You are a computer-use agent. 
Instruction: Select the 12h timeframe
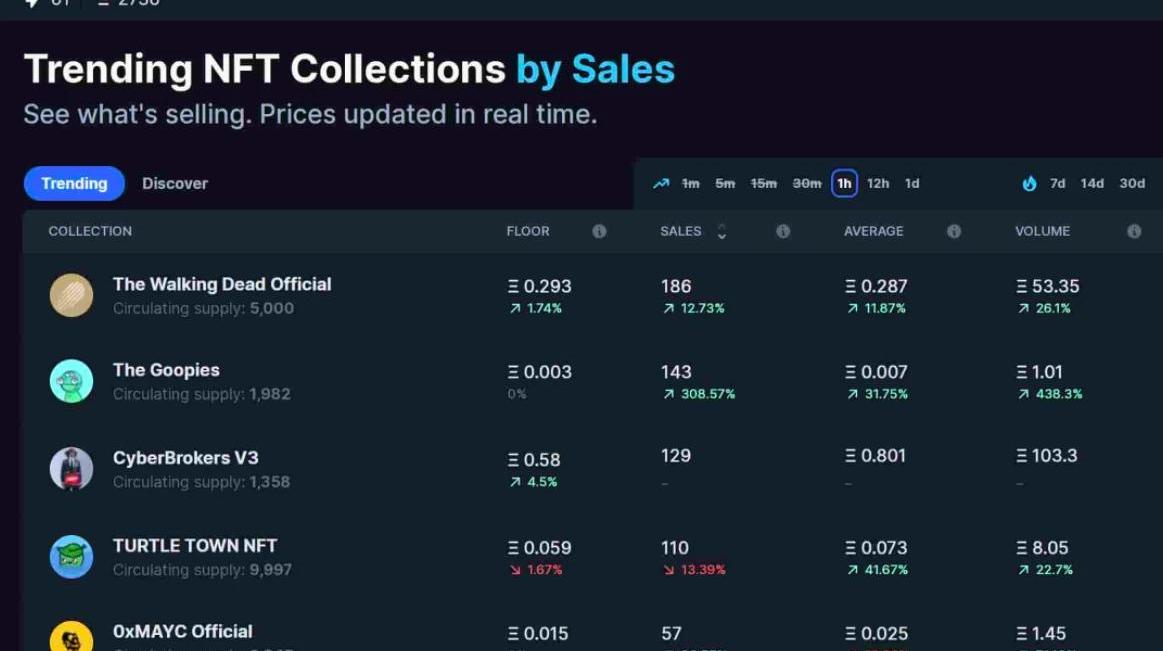point(878,184)
